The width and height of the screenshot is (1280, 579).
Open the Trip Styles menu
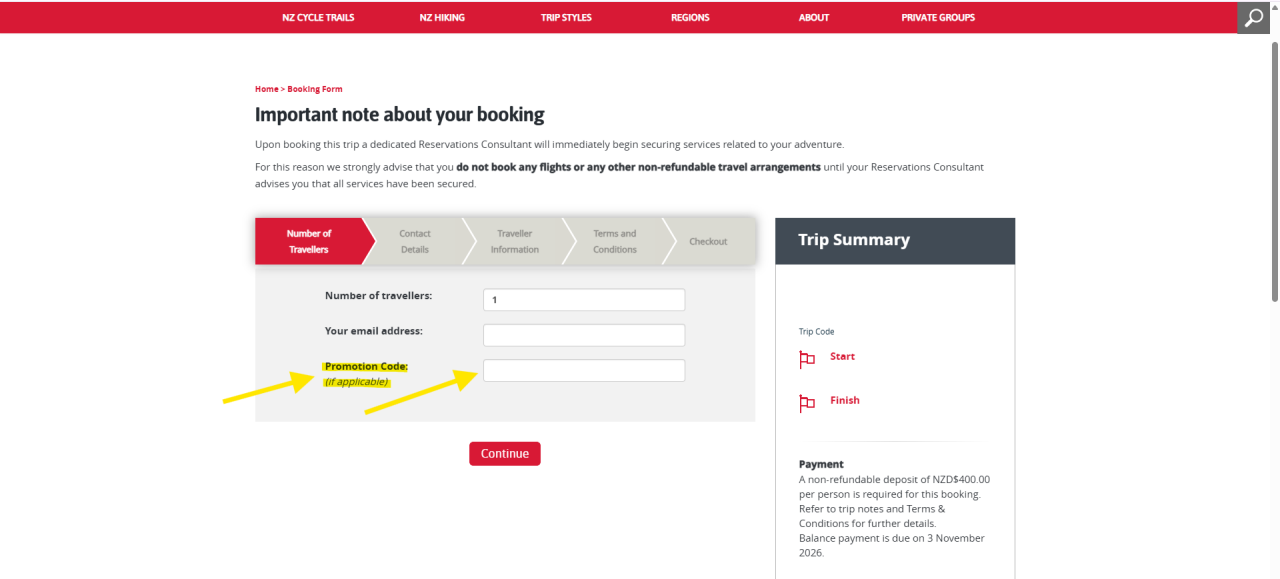[x=566, y=17]
